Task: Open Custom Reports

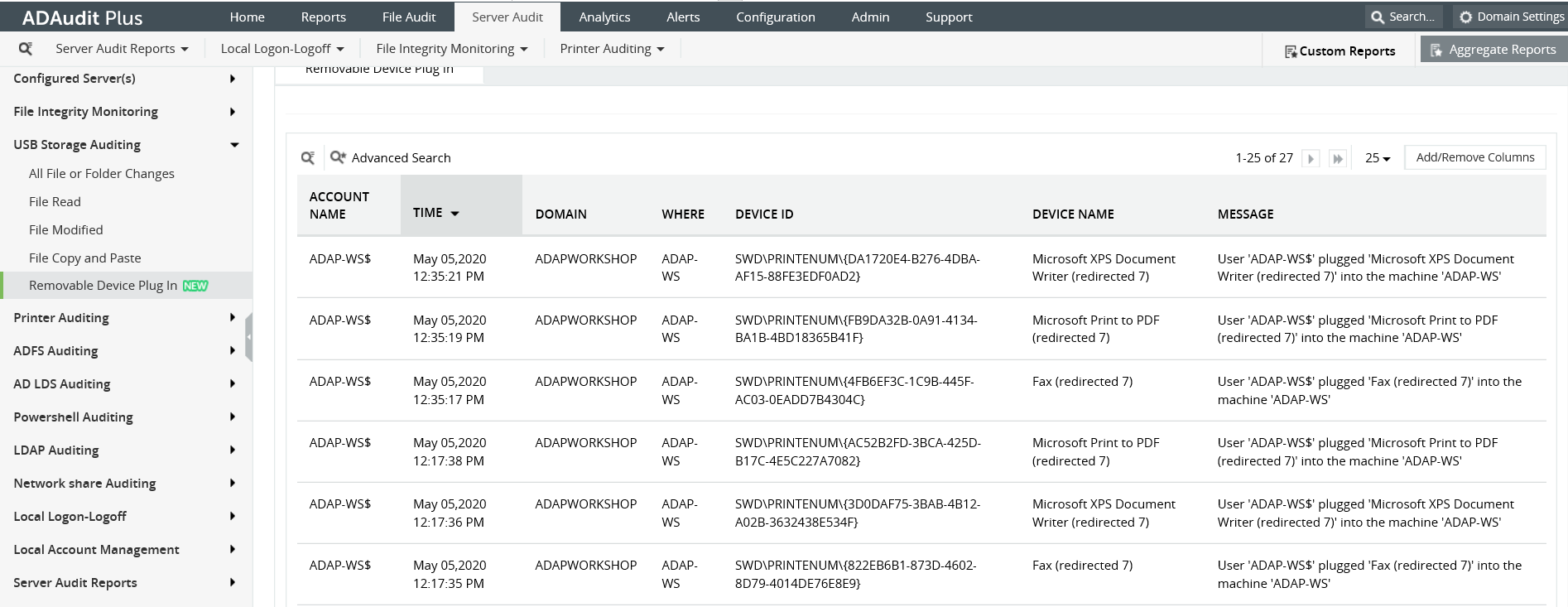Action: tap(1340, 51)
